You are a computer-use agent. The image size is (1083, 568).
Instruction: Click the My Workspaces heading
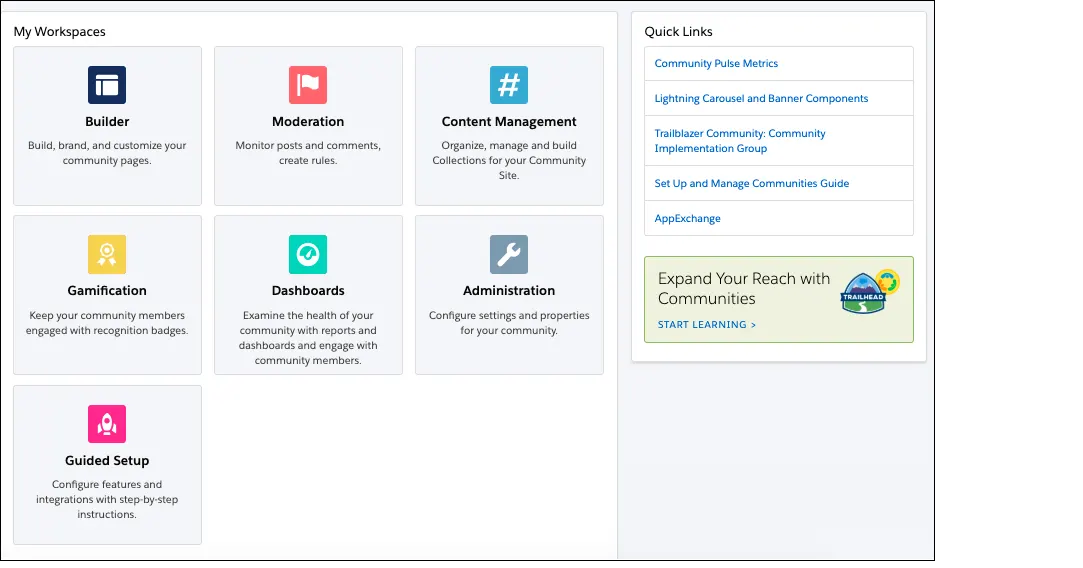point(59,32)
